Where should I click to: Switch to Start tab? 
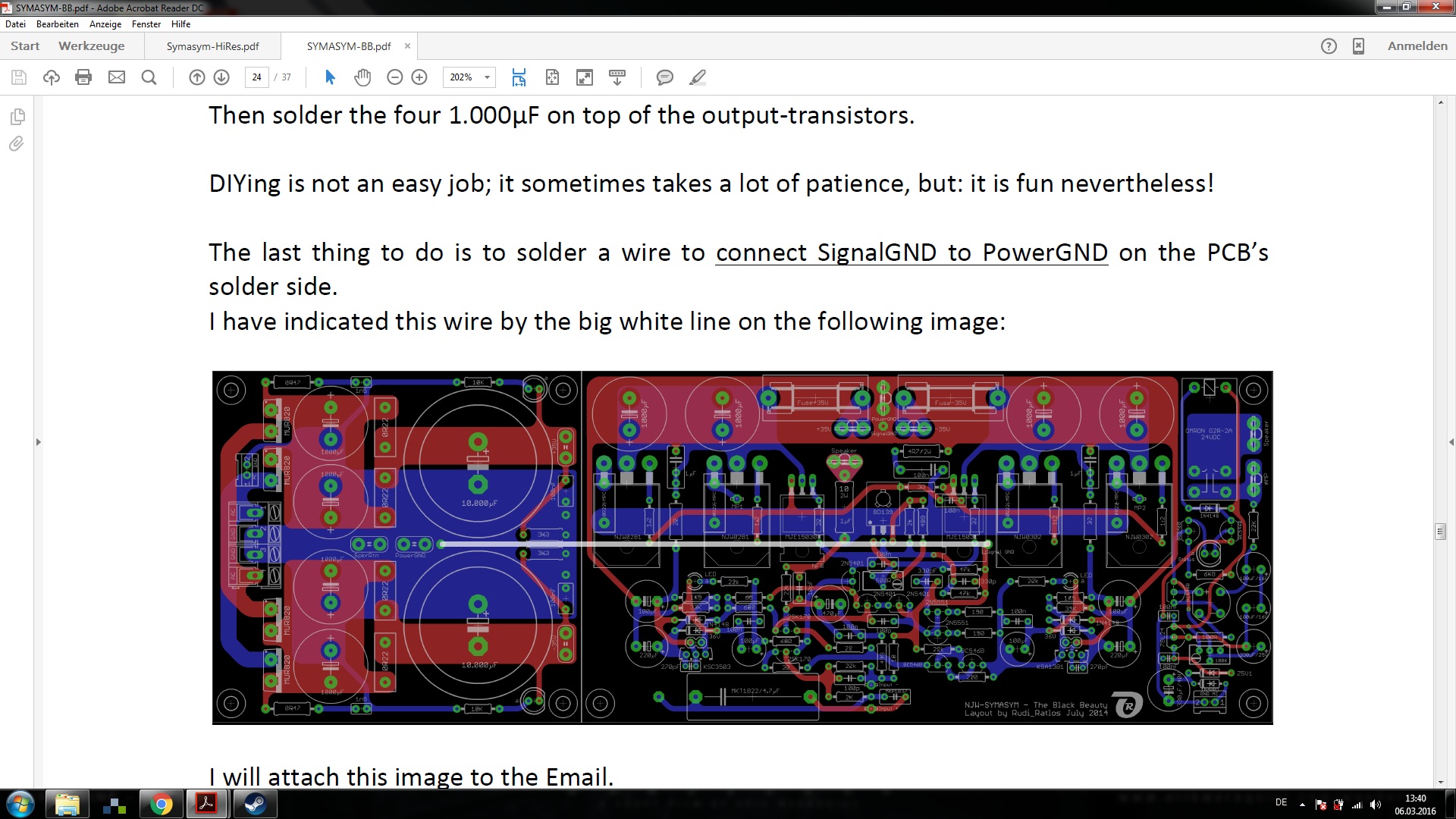point(25,46)
